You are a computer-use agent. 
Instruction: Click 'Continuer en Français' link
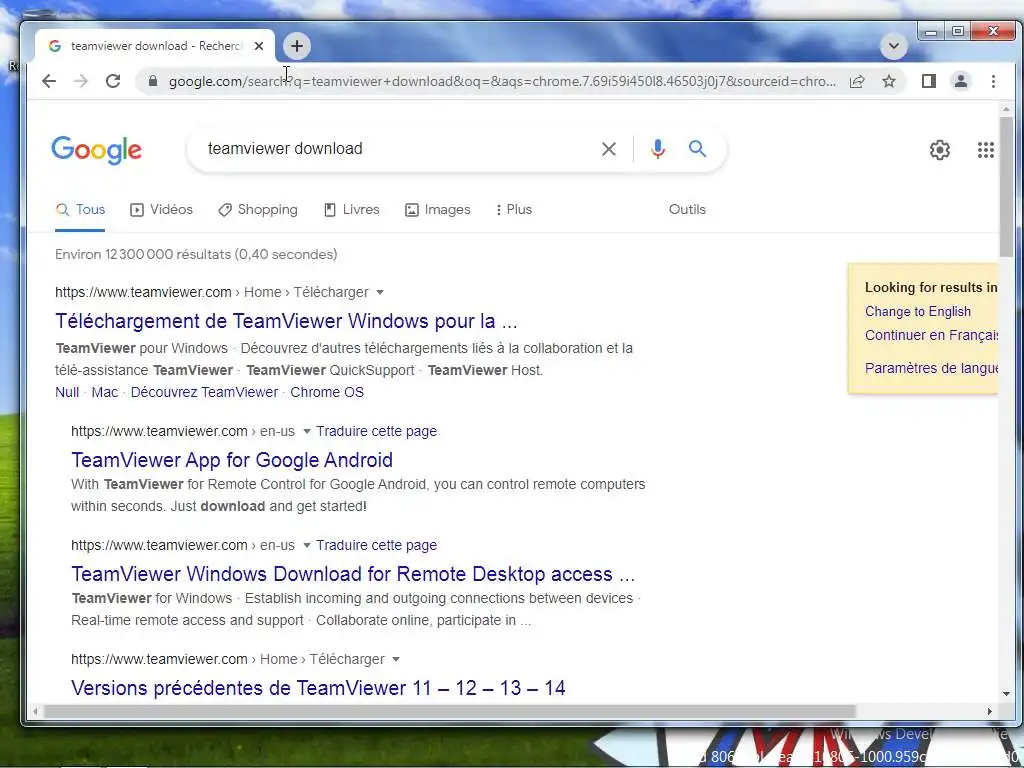pos(931,335)
